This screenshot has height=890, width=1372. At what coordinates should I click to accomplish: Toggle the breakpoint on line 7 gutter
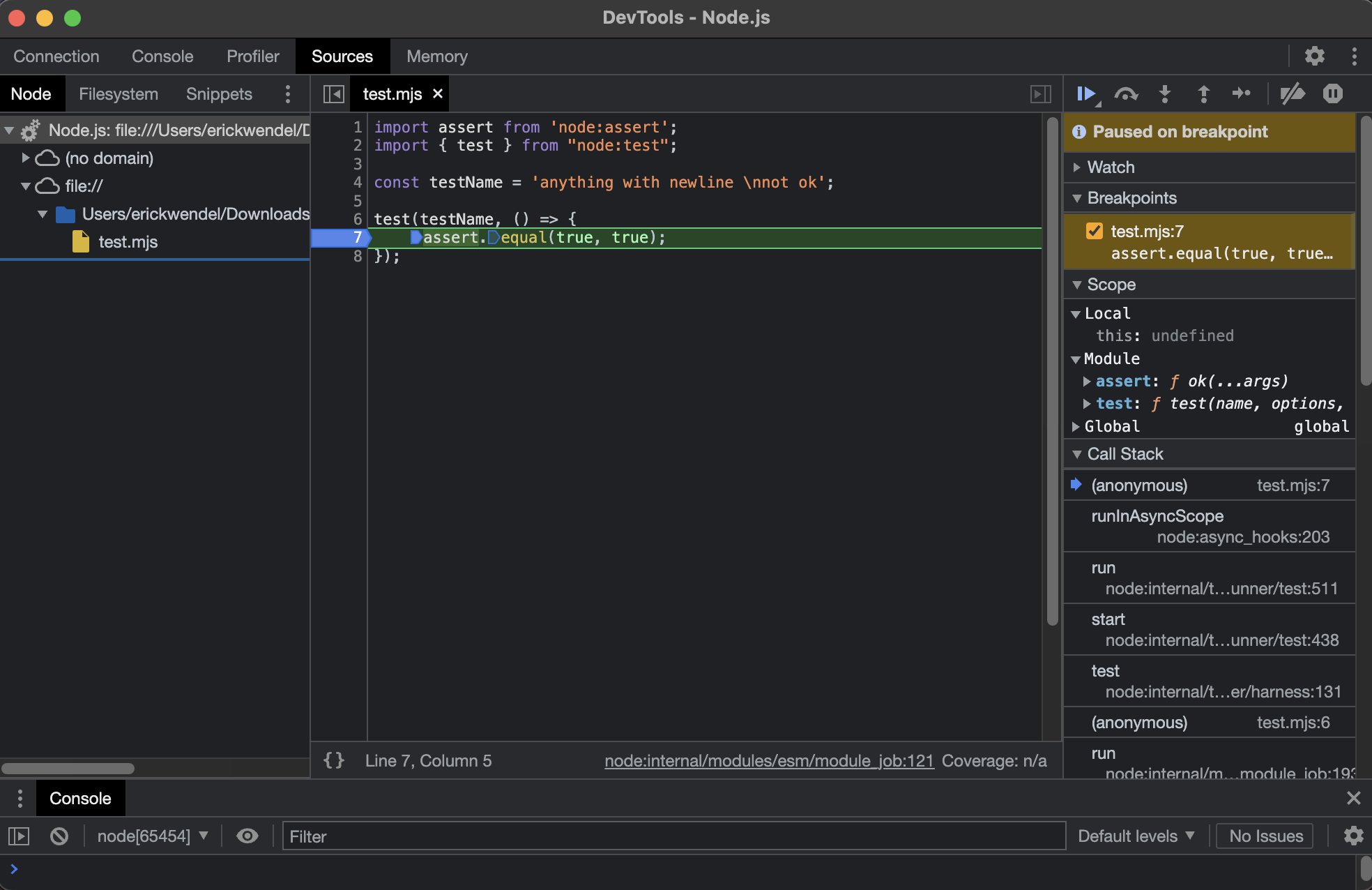(340, 237)
